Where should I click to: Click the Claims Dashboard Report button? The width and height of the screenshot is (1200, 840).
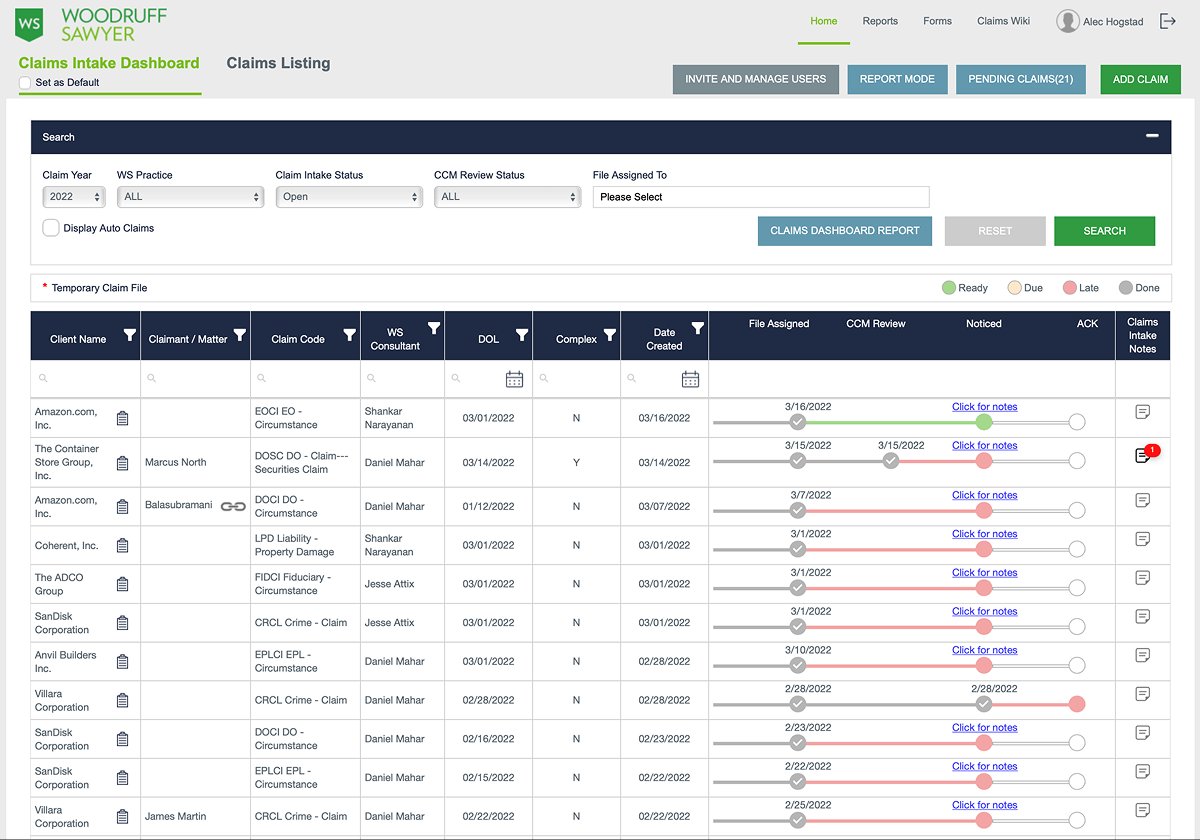[845, 231]
